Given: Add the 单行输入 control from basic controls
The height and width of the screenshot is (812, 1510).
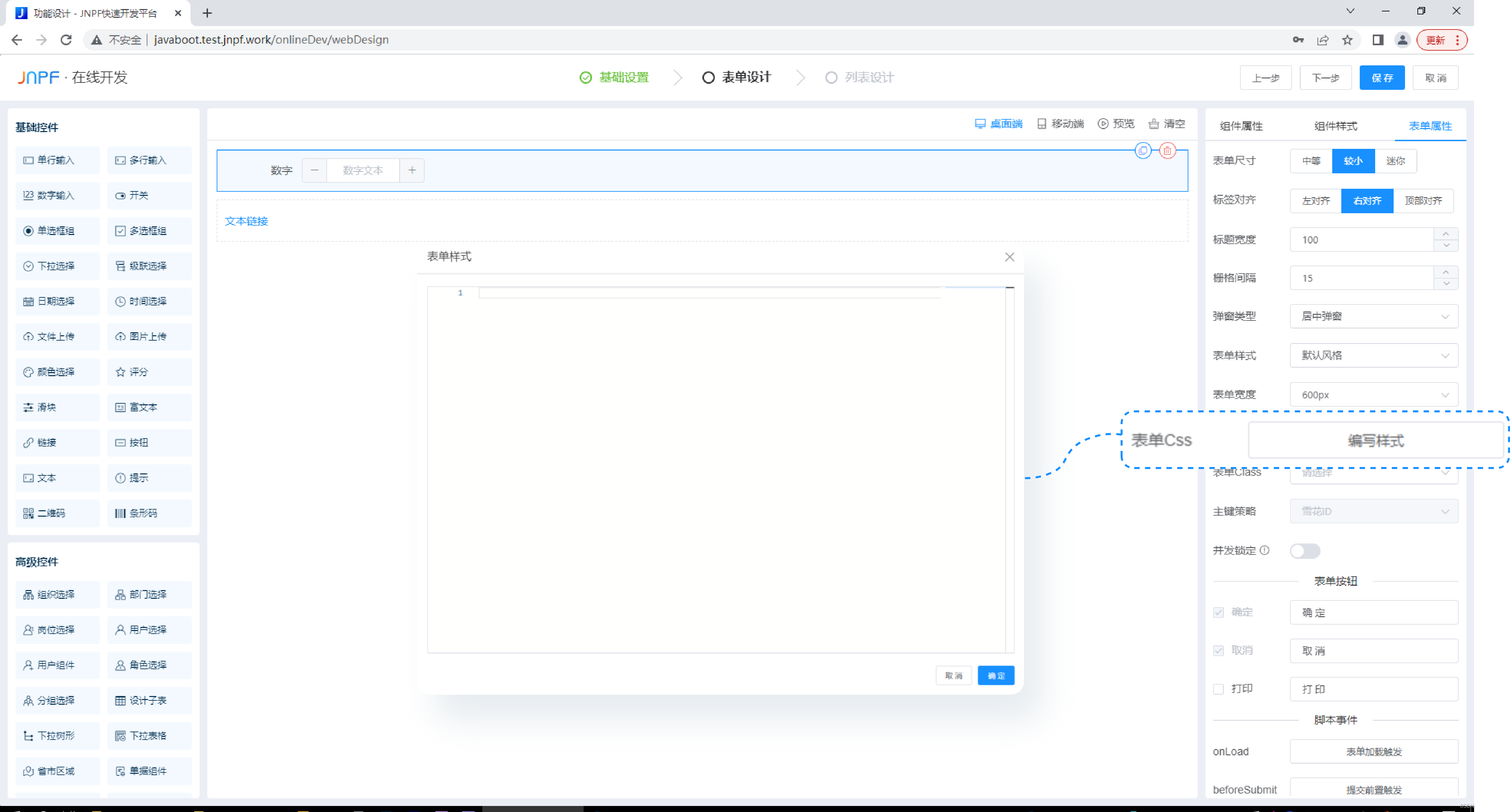Looking at the screenshot, I should point(57,161).
